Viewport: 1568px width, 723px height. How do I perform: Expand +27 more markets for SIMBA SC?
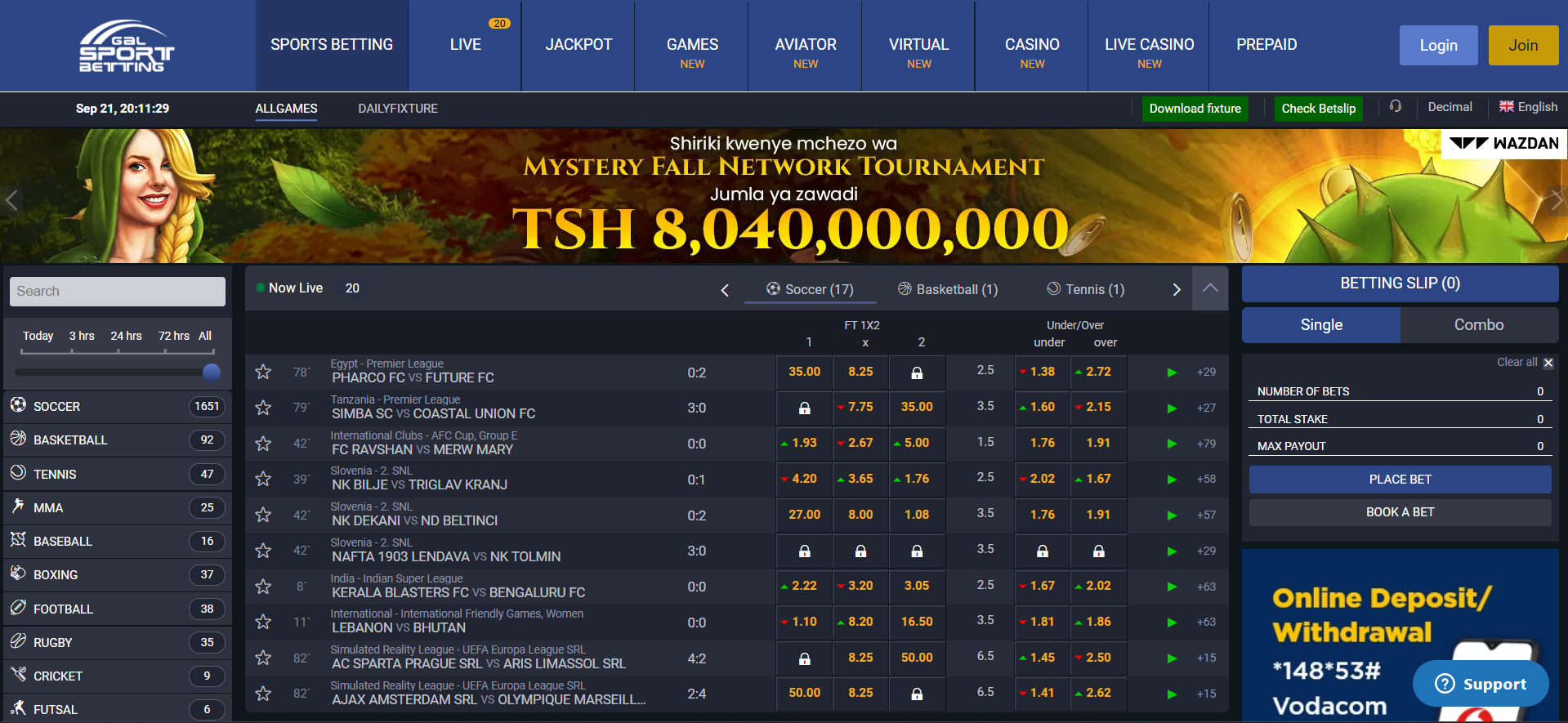coord(1206,408)
